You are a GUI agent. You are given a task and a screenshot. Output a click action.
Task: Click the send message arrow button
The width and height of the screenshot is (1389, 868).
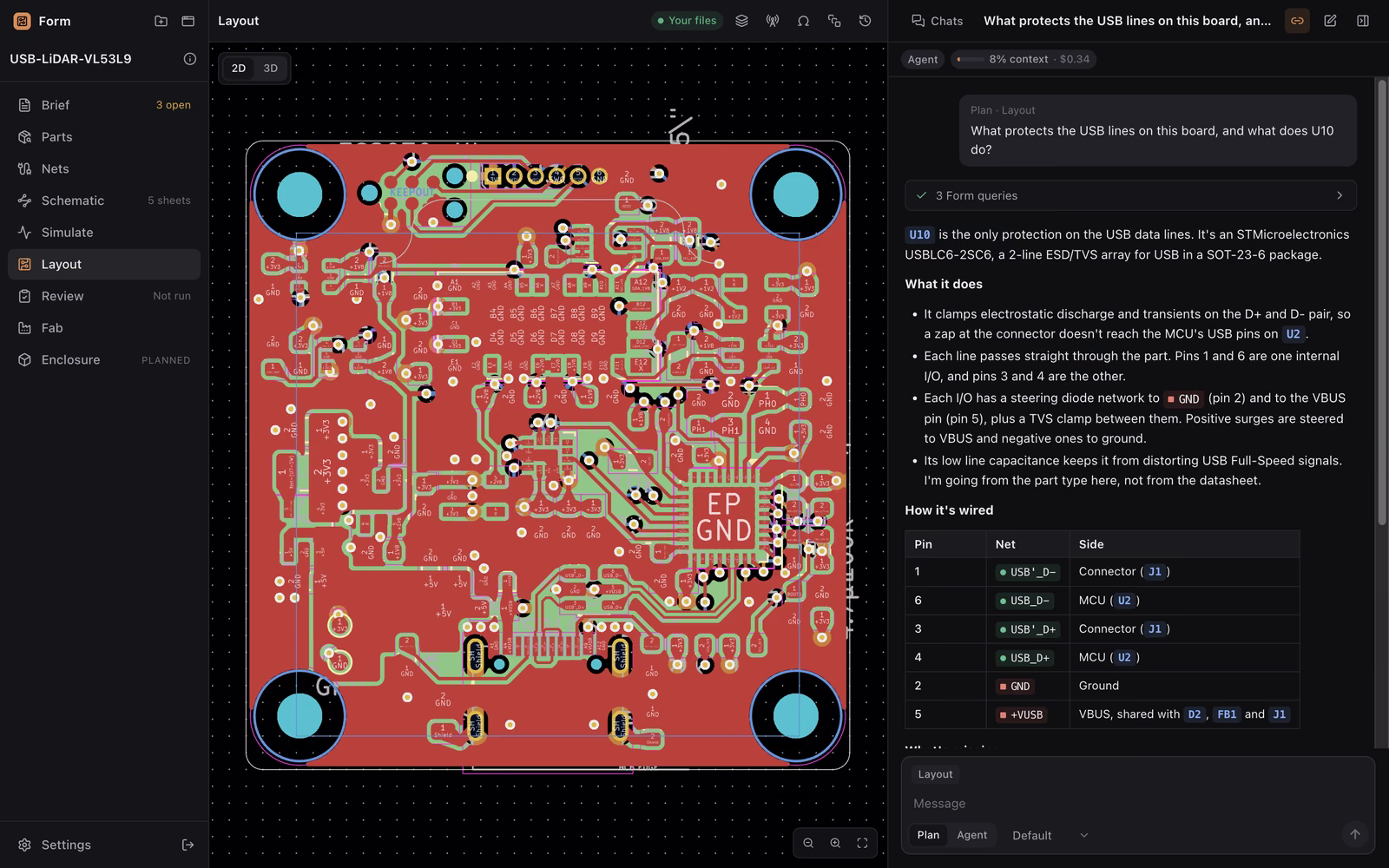pos(1354,834)
